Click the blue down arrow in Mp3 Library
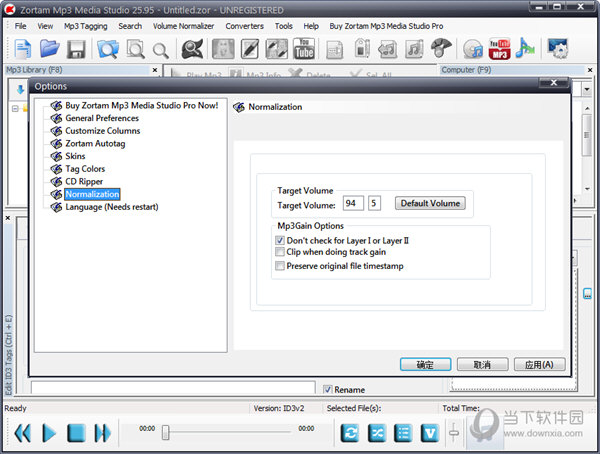 20,90
